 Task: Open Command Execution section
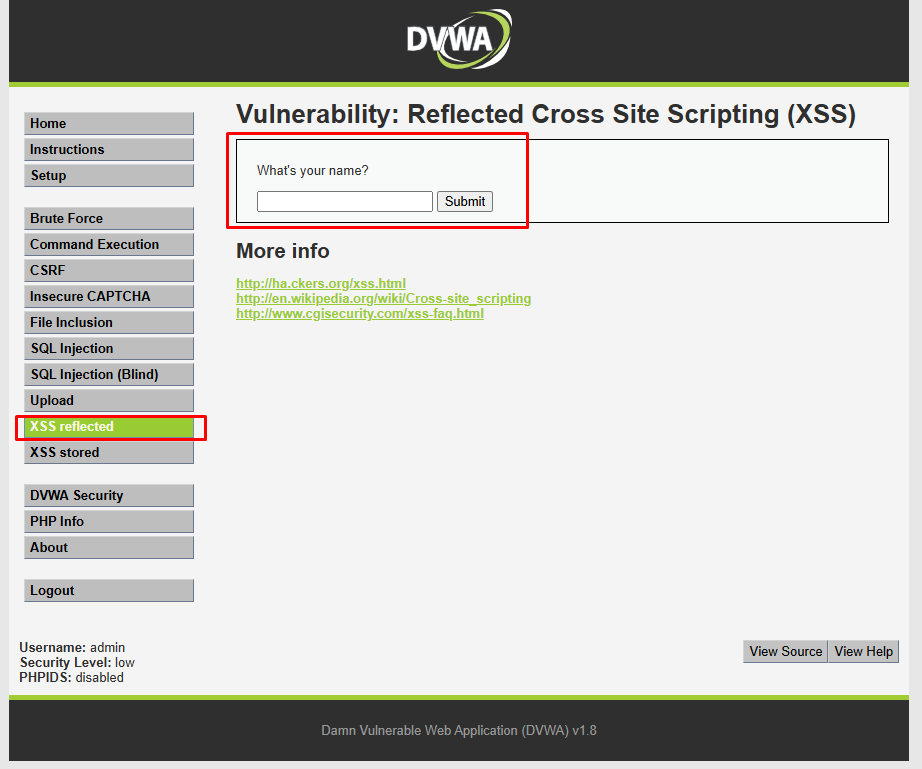[x=109, y=244]
